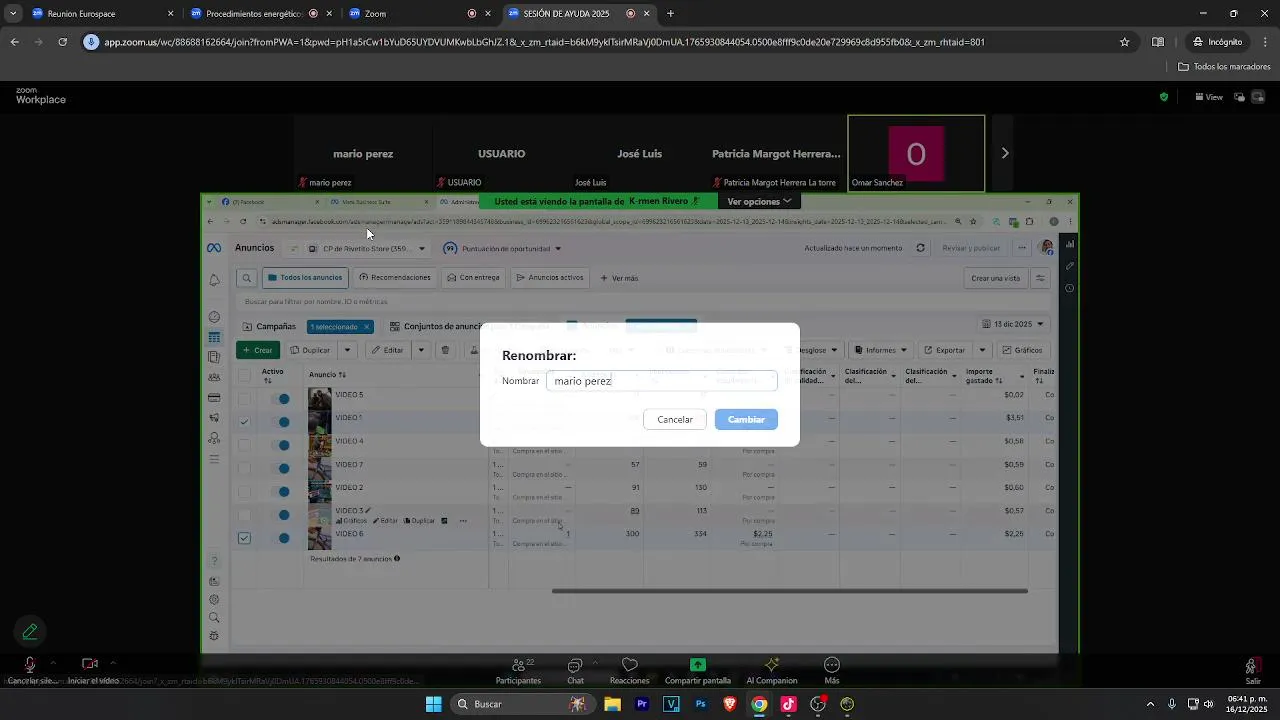Click the Ads Manager search magnifier icon
Screen dimensions: 1280x720
246,278
